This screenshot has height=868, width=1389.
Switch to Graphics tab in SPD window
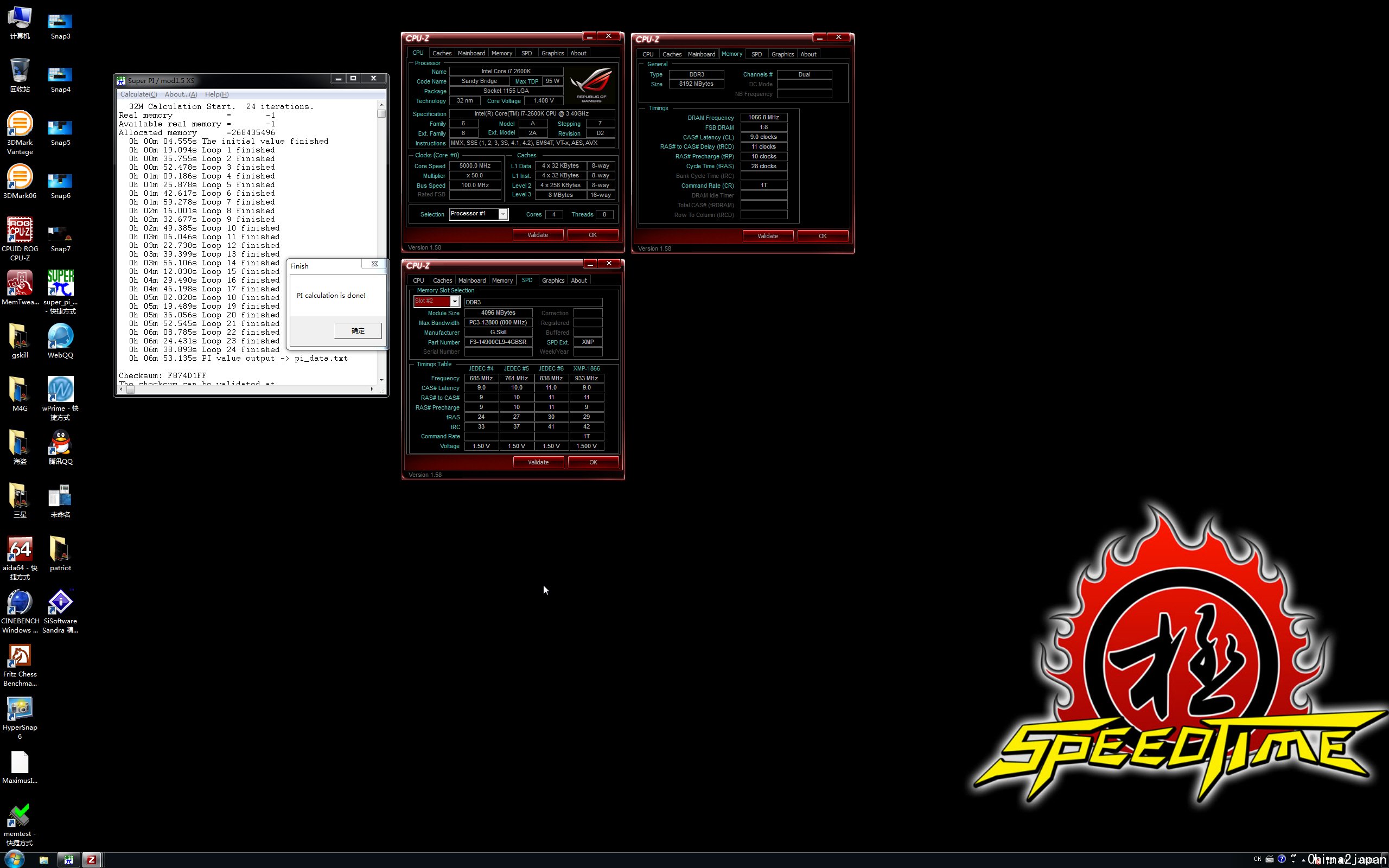coord(553,280)
